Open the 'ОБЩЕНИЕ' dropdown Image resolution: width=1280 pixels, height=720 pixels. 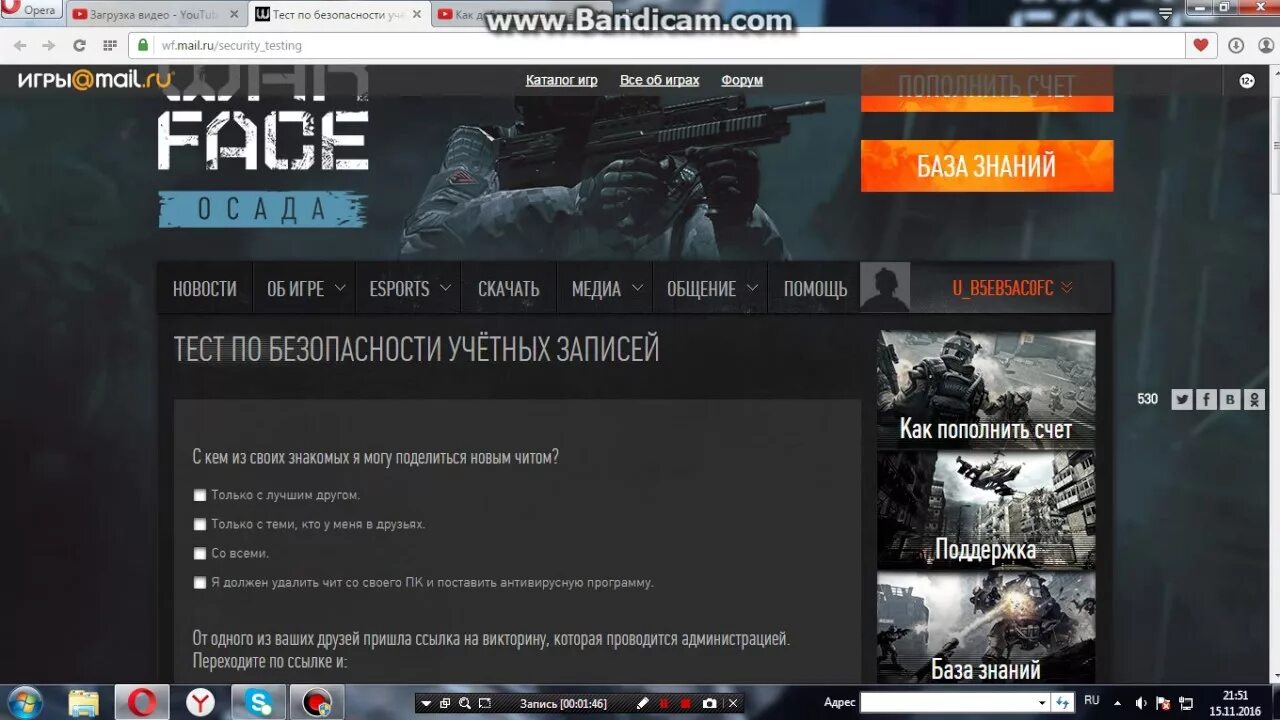point(710,288)
